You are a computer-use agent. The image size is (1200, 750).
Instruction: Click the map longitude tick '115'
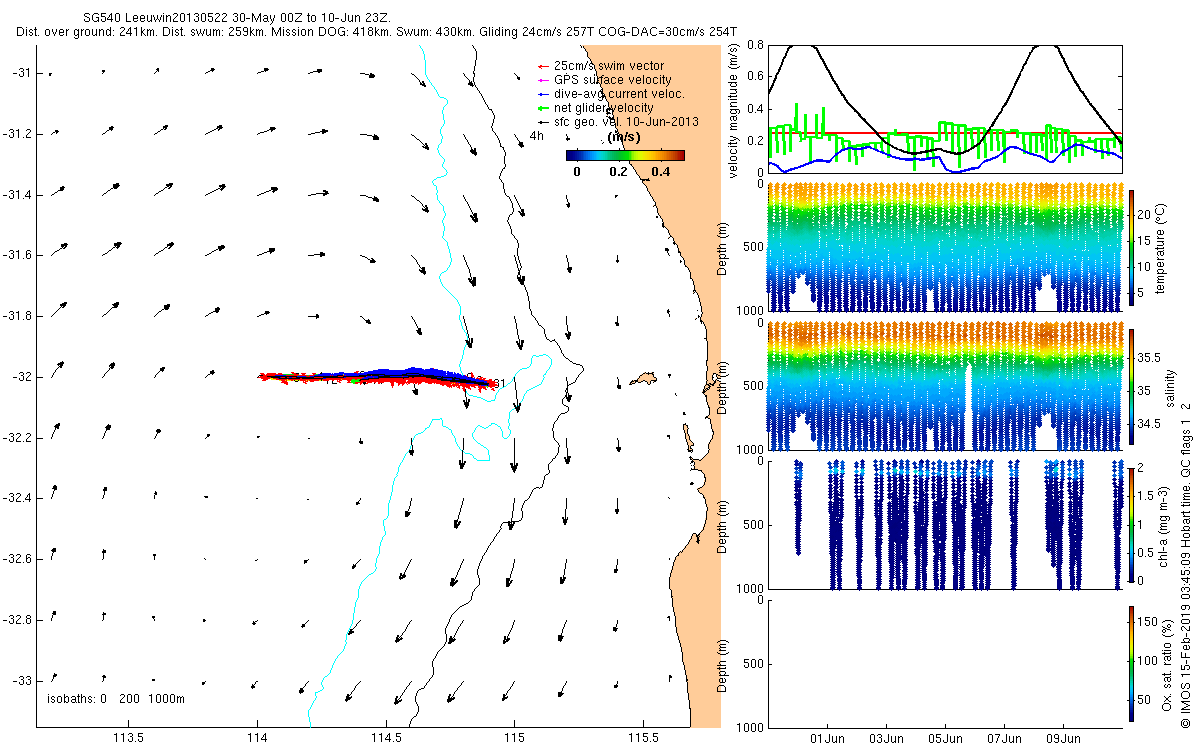[x=514, y=738]
